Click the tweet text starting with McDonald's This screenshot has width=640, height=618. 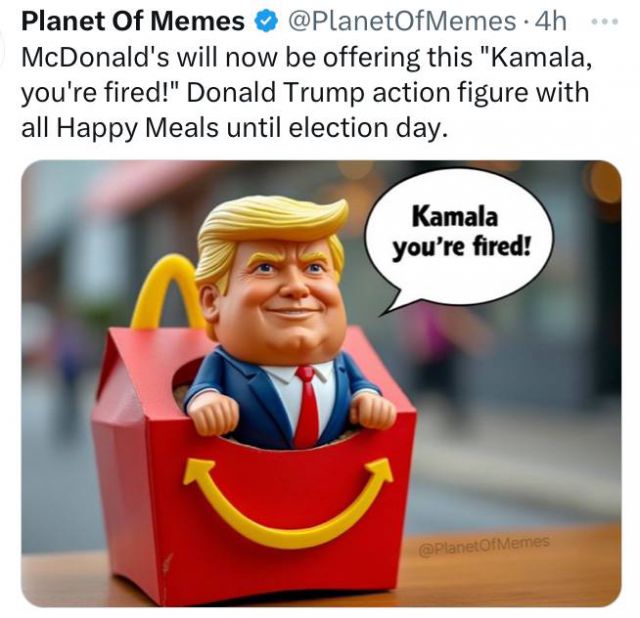(306, 92)
